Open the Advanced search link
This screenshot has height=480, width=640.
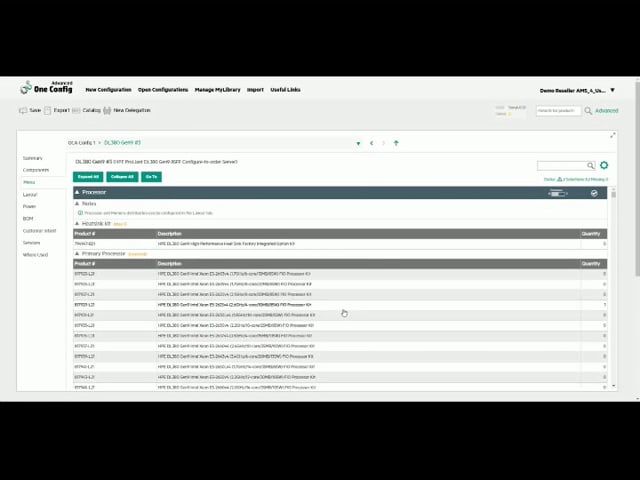[607, 111]
